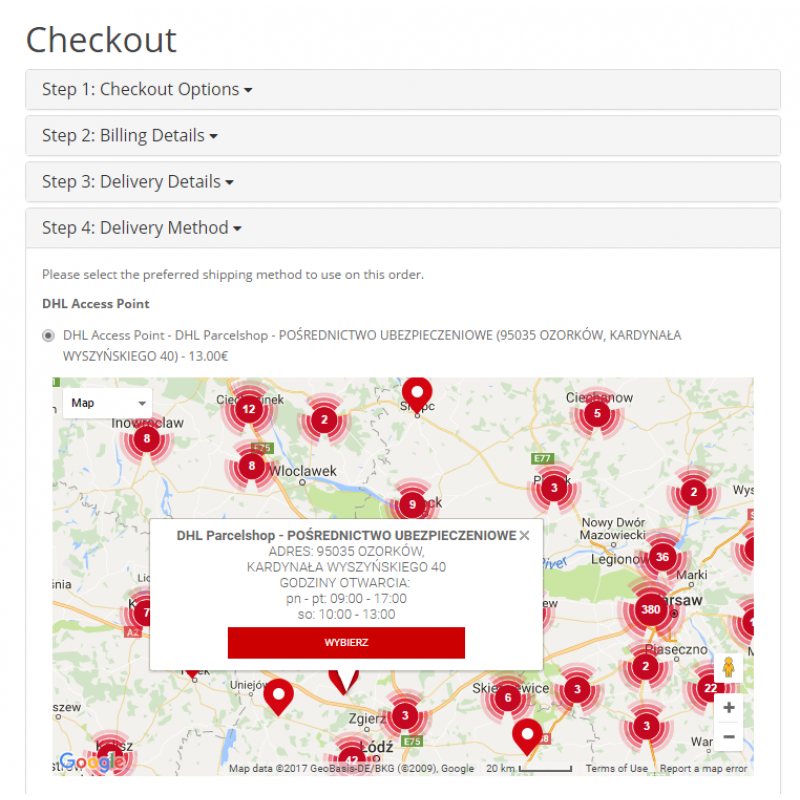This screenshot has width=800, height=800.
Task: Select the pin marker below Skierniewice
Action: [527, 737]
